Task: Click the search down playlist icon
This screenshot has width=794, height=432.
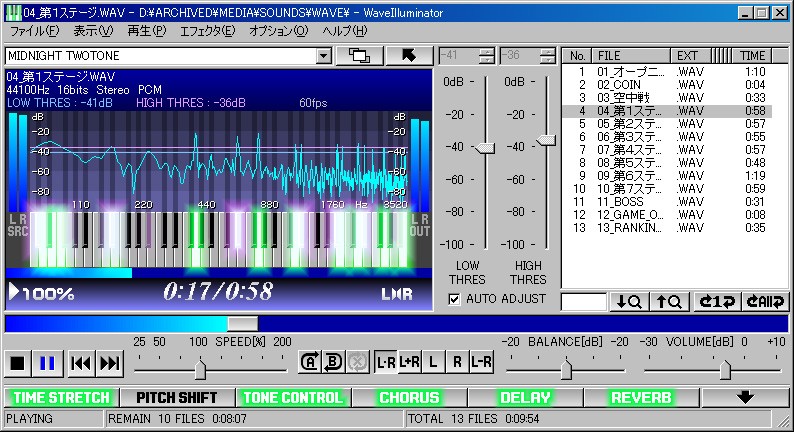Action: [631, 301]
